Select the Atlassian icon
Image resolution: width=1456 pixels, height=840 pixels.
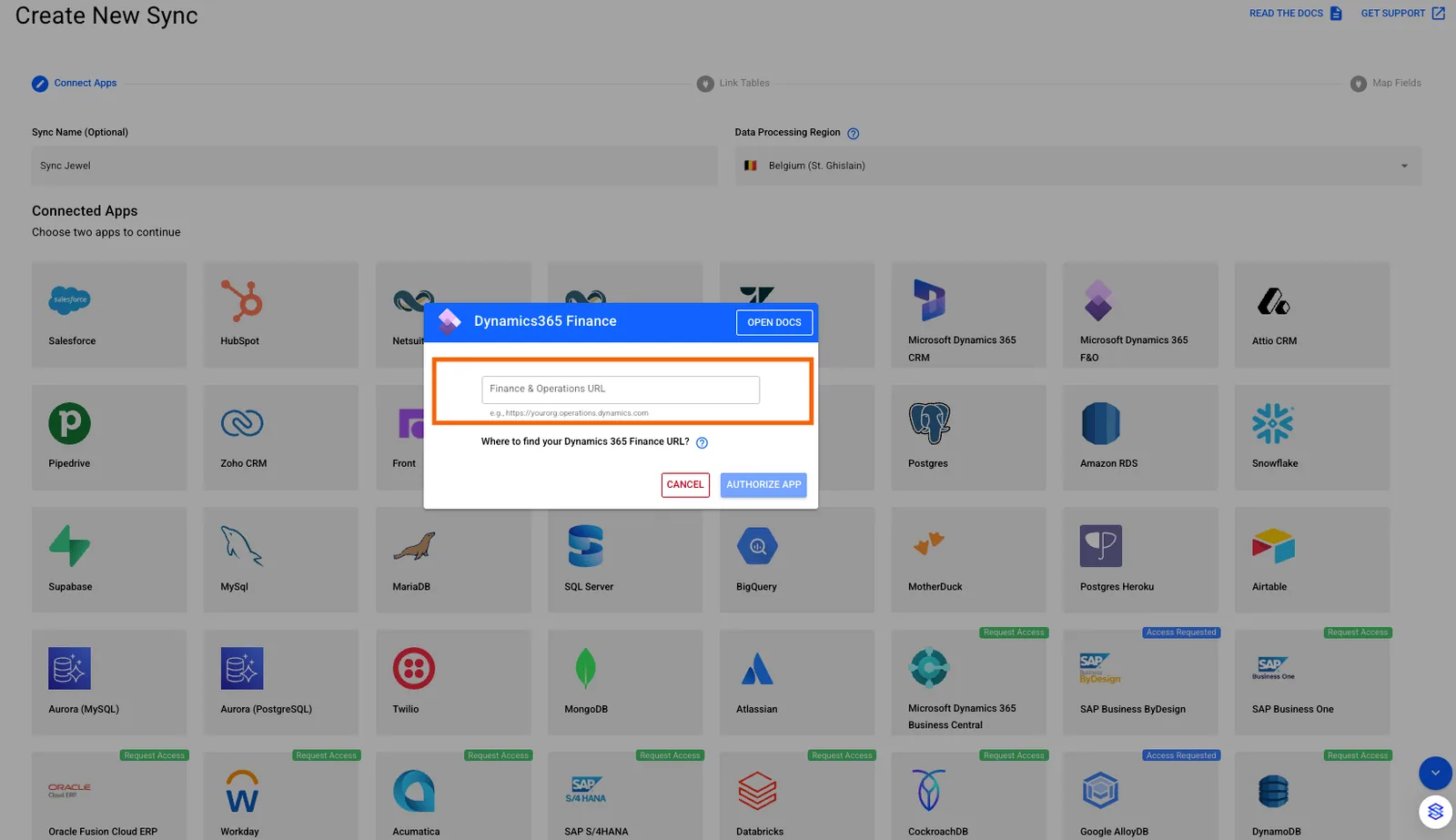coord(757,669)
